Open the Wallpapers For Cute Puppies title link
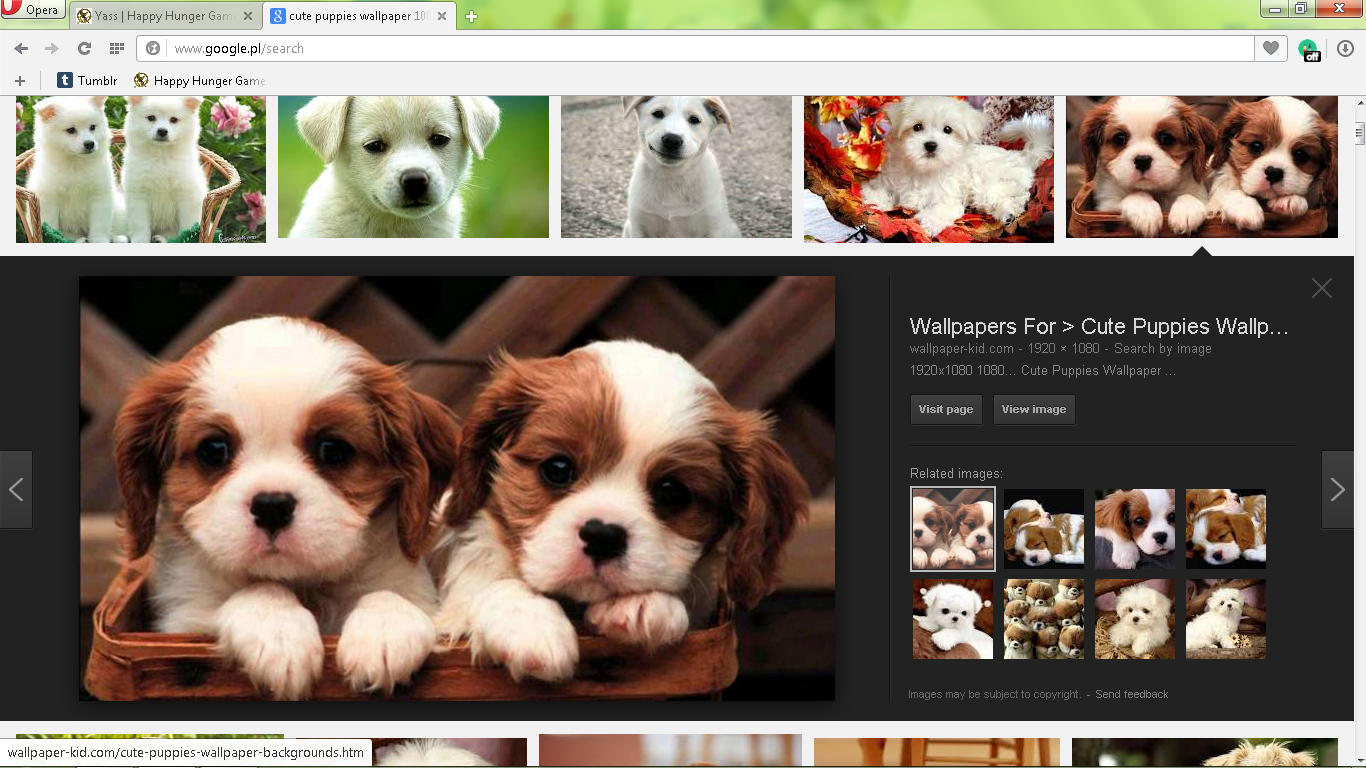Viewport: 1366px width, 768px height. tap(1099, 326)
